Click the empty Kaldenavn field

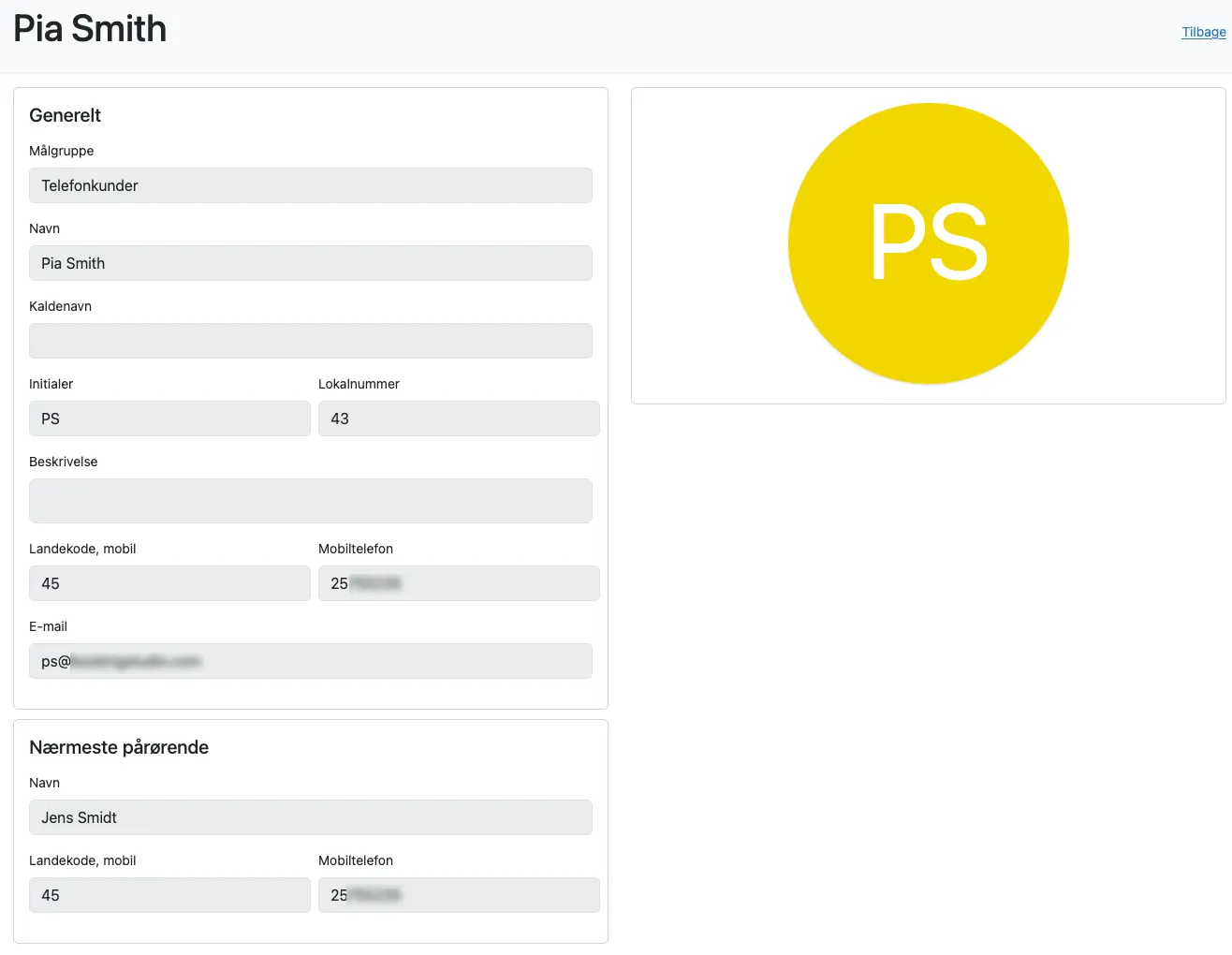310,341
